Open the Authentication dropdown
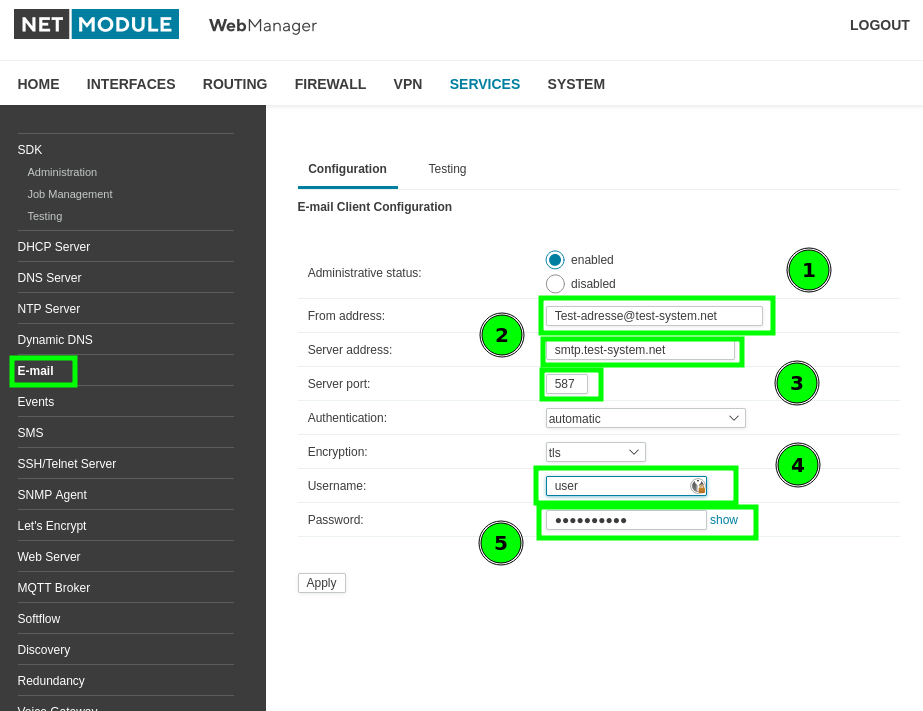This screenshot has height=711, width=923. 645,418
